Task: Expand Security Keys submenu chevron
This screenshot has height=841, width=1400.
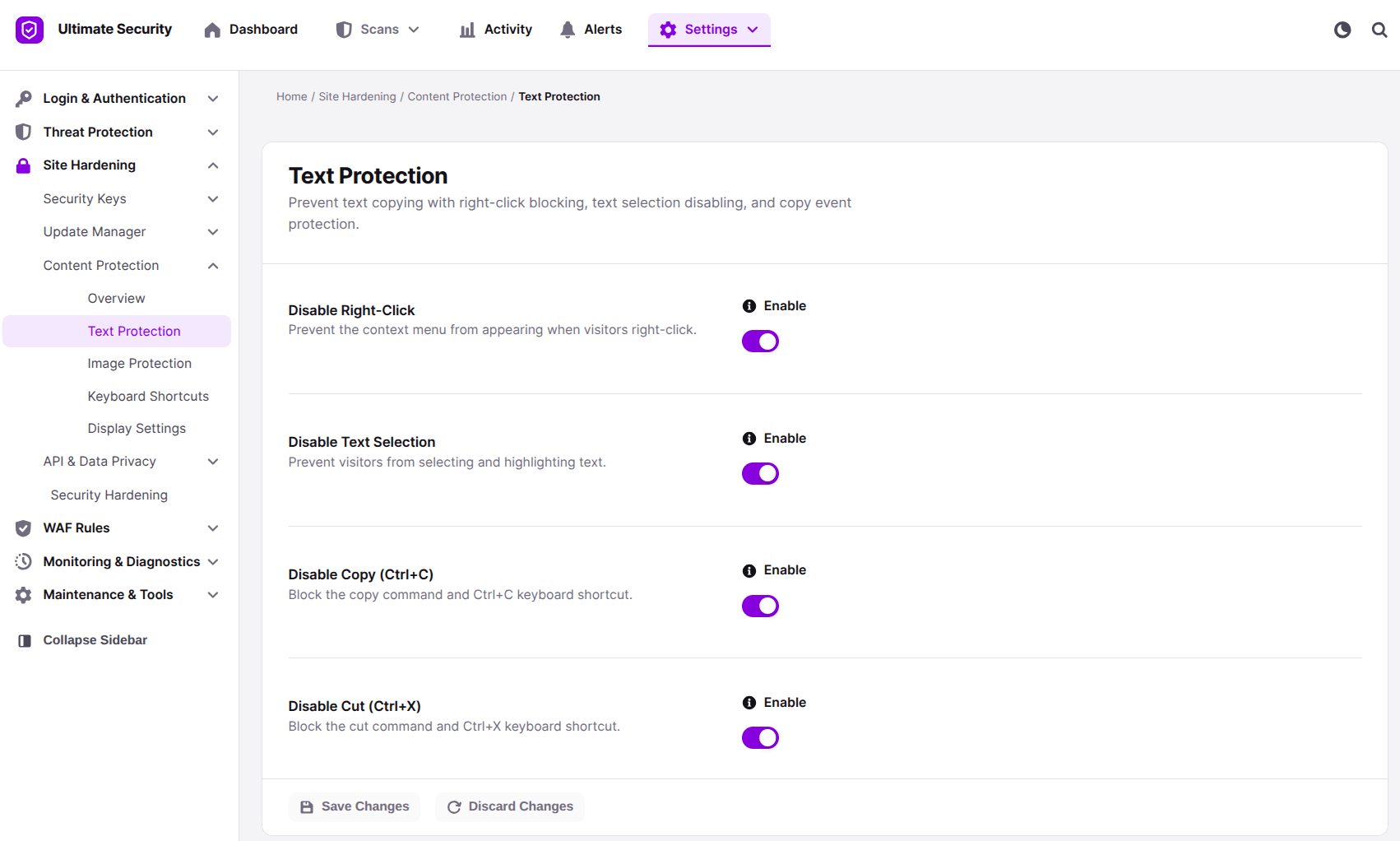Action: tap(213, 199)
